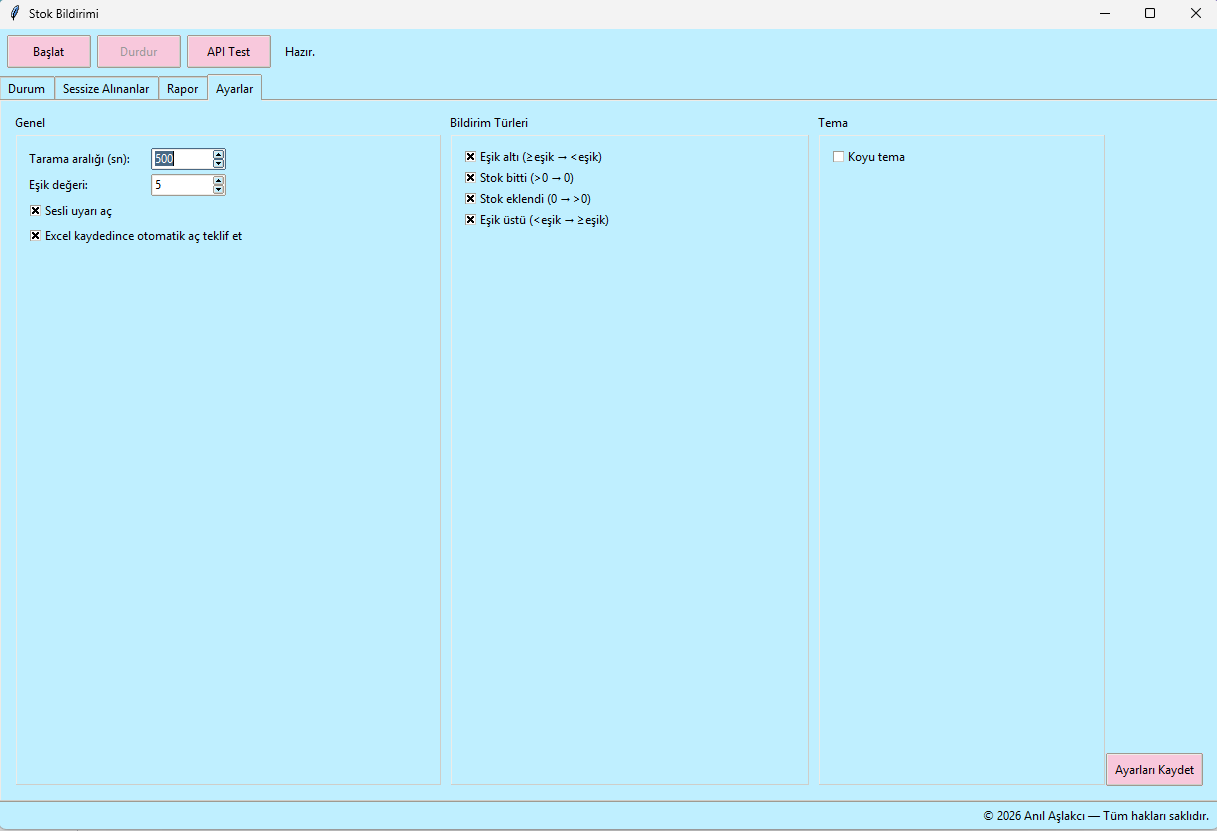Increase Tarama aralığı with the up arrow
Screen dimensions: 1217x831
click(x=219, y=154)
